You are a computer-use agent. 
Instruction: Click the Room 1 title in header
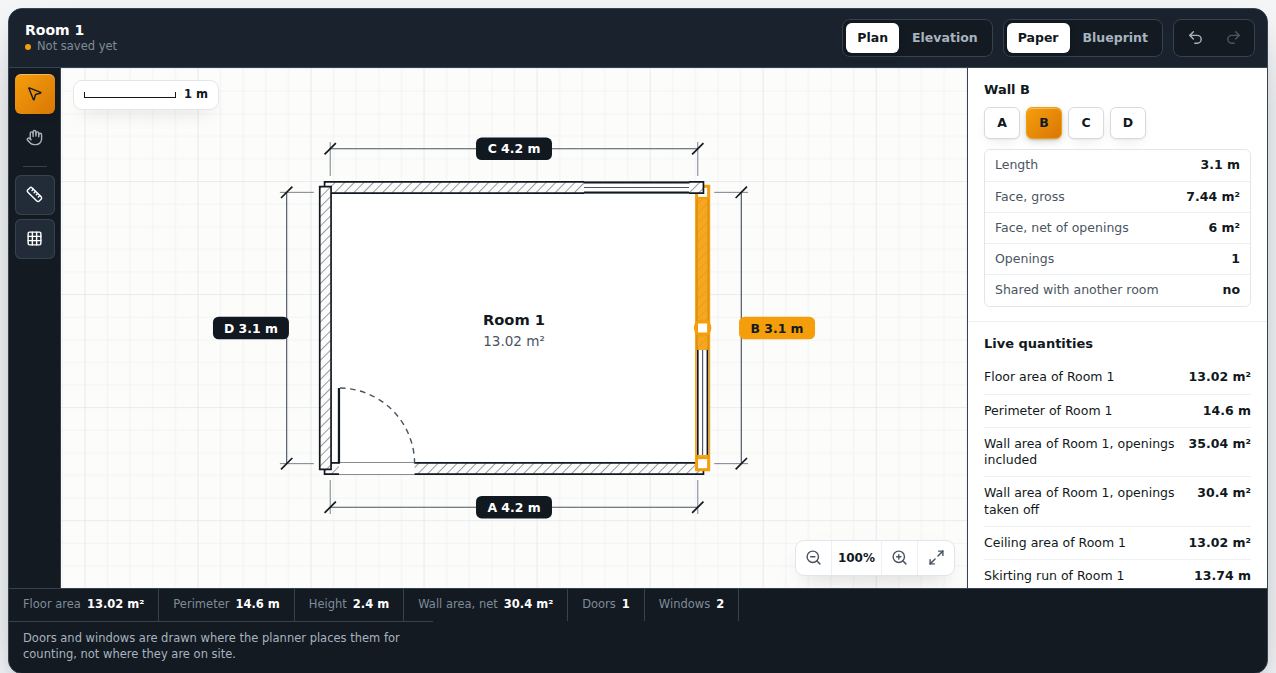tap(55, 30)
